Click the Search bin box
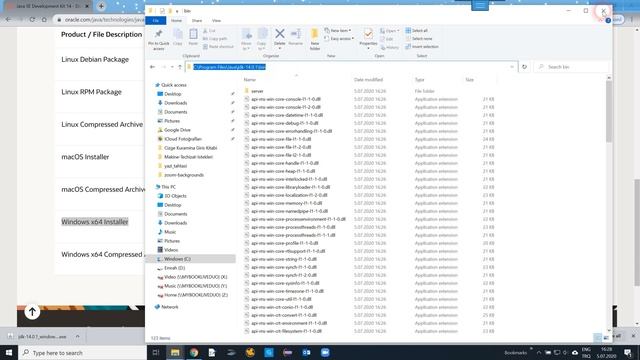The height and width of the screenshot is (360, 640). pos(572,67)
